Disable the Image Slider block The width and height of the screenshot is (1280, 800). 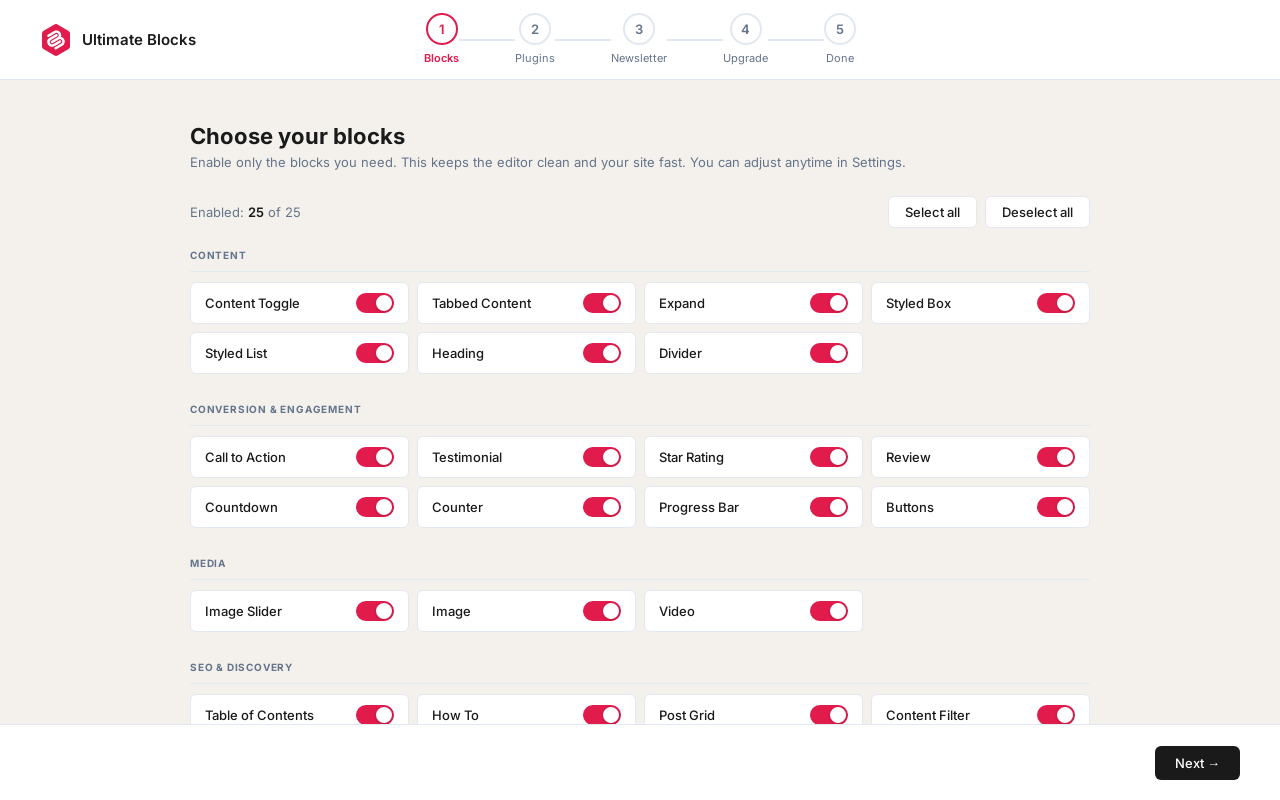point(375,611)
